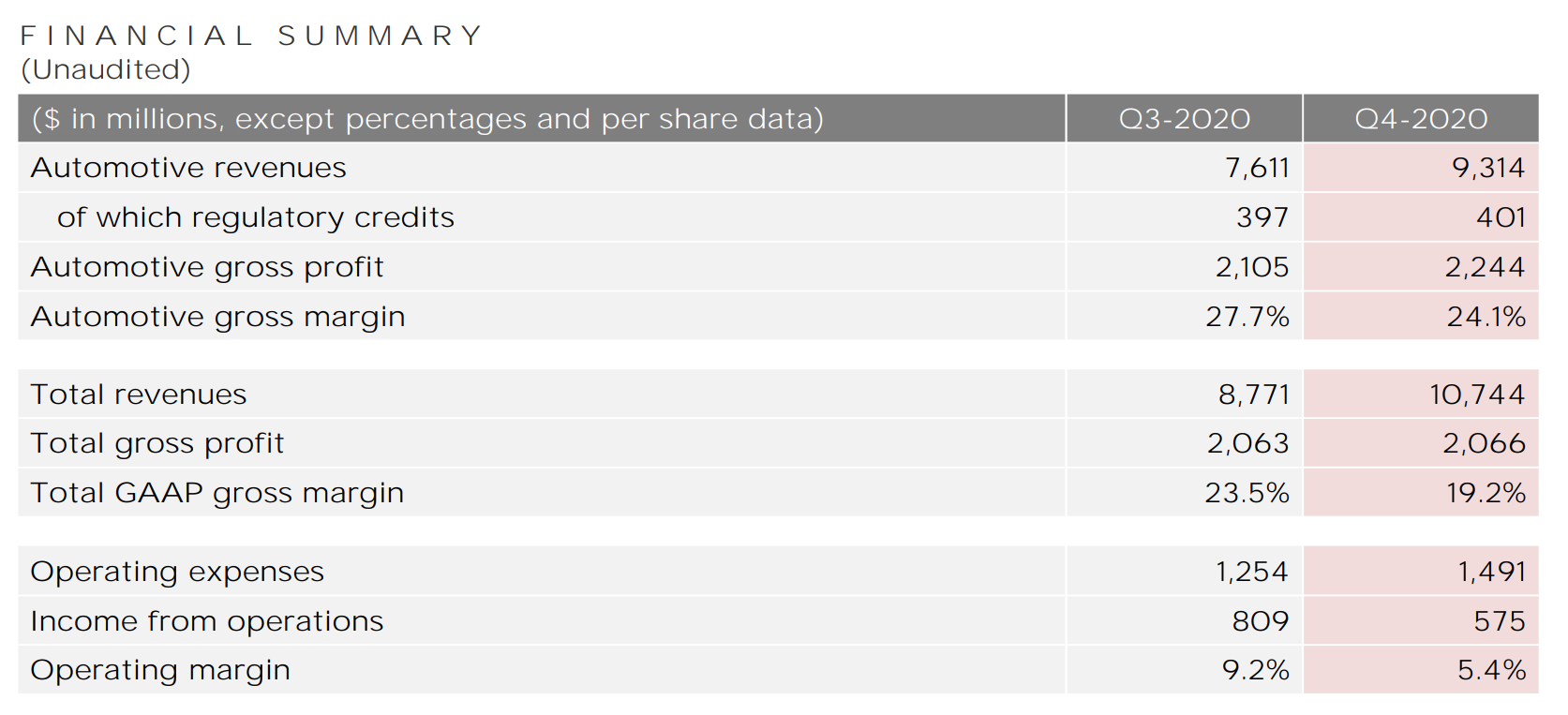
Task: Select Q4-2020 automotive gross margin 24.1%
Action: point(1486,317)
